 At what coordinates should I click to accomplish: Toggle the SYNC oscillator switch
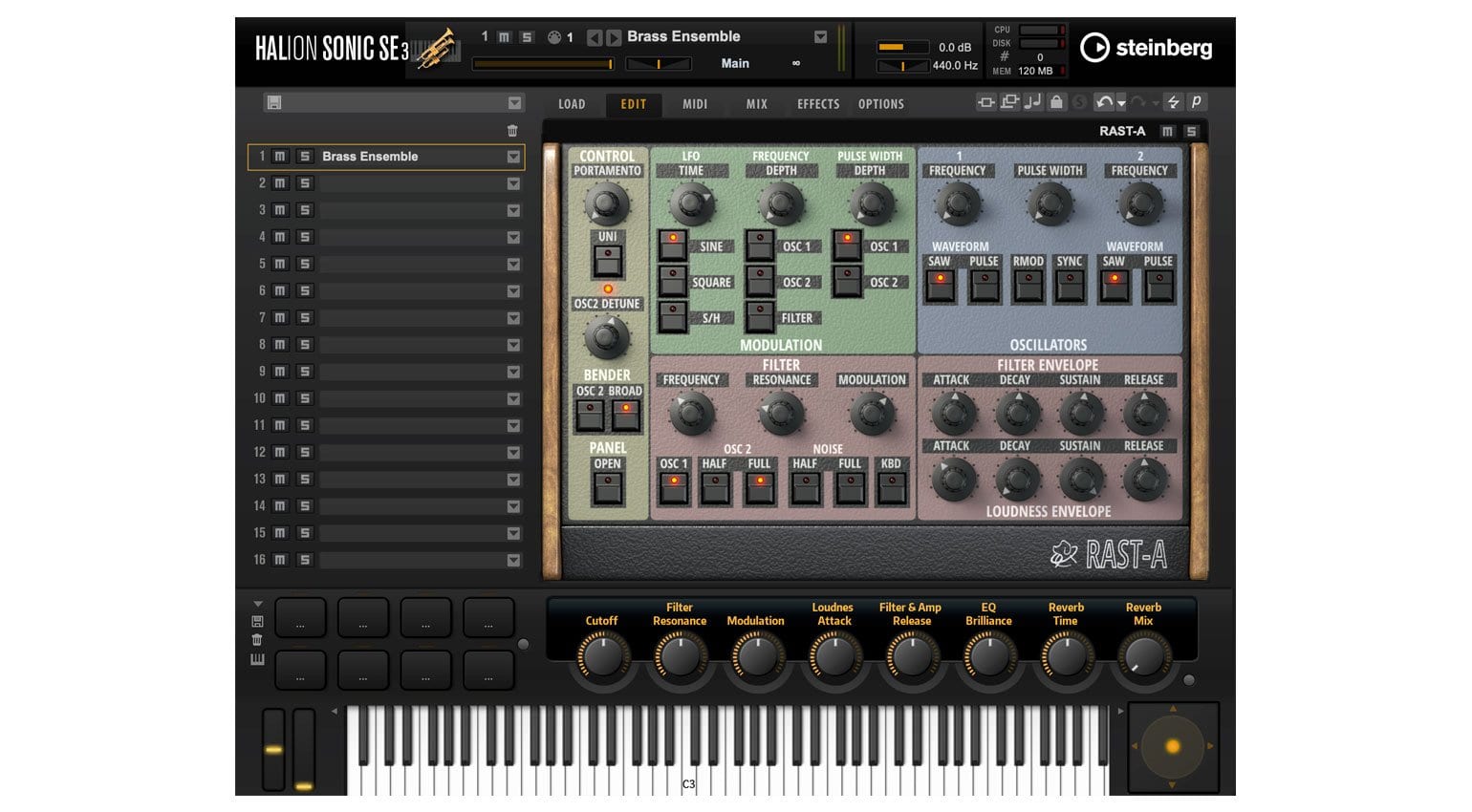[x=1070, y=286]
